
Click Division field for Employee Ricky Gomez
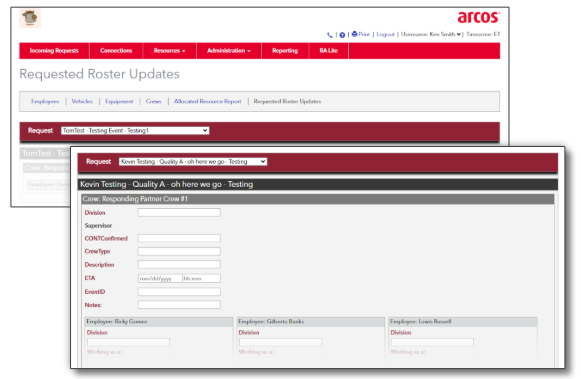click(x=128, y=342)
